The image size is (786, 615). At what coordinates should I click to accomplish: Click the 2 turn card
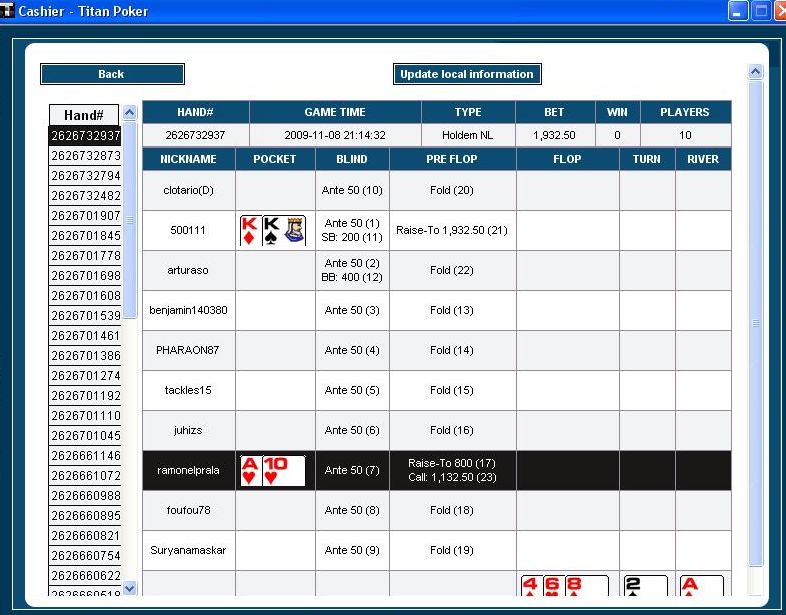tap(646, 586)
